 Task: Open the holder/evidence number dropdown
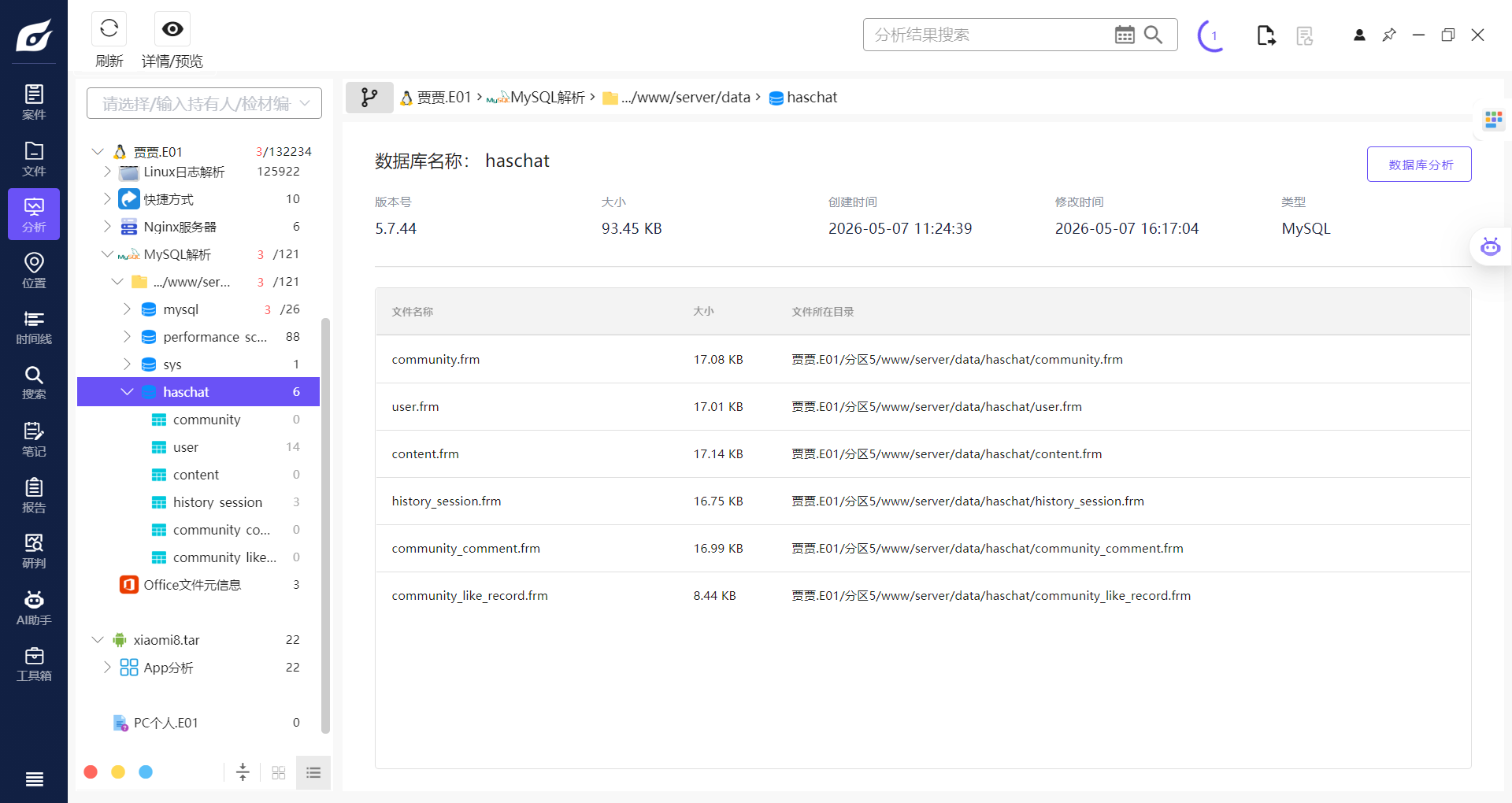click(204, 103)
